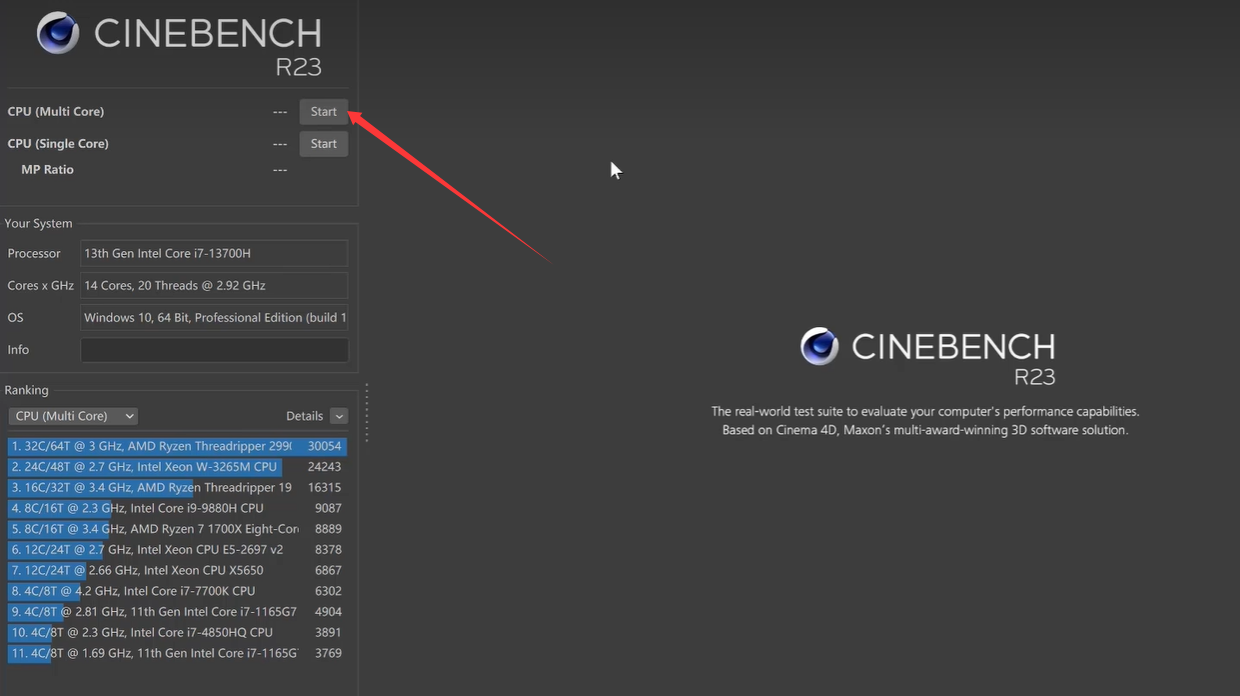This screenshot has width=1240, height=696.
Task: Click the Your System section heading
Action: coord(38,224)
